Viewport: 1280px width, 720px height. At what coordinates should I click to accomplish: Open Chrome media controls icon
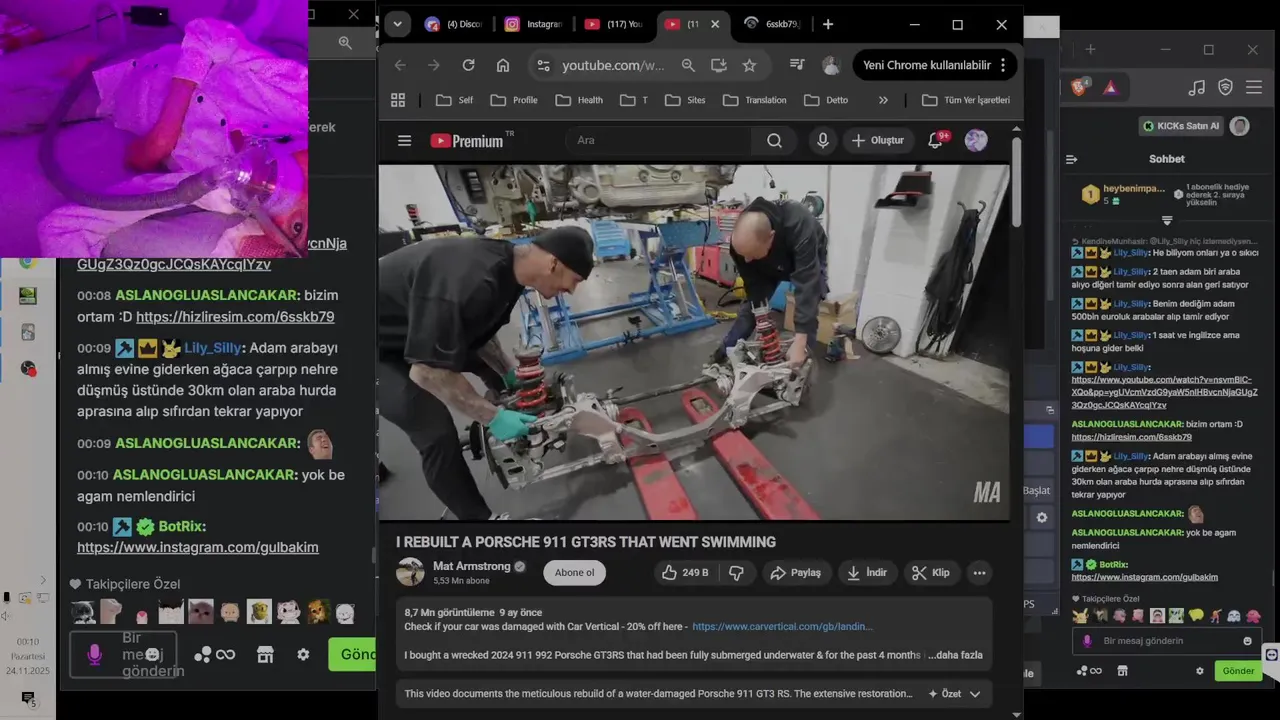click(797, 65)
